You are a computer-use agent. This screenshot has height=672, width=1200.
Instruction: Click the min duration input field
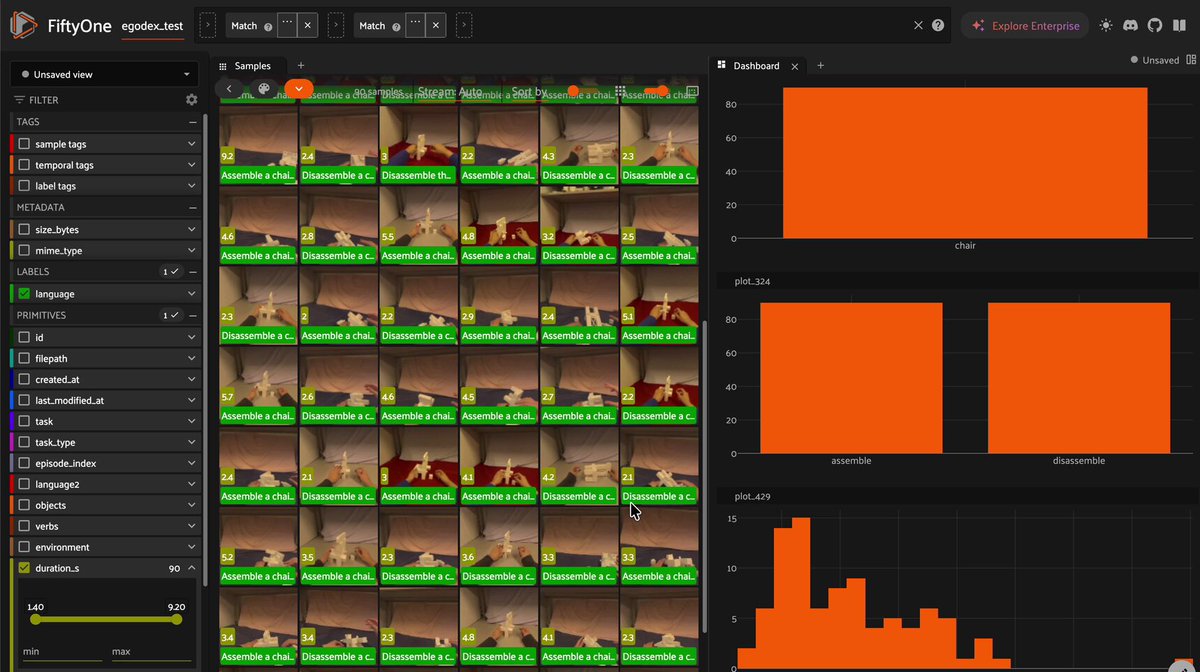click(x=62, y=651)
